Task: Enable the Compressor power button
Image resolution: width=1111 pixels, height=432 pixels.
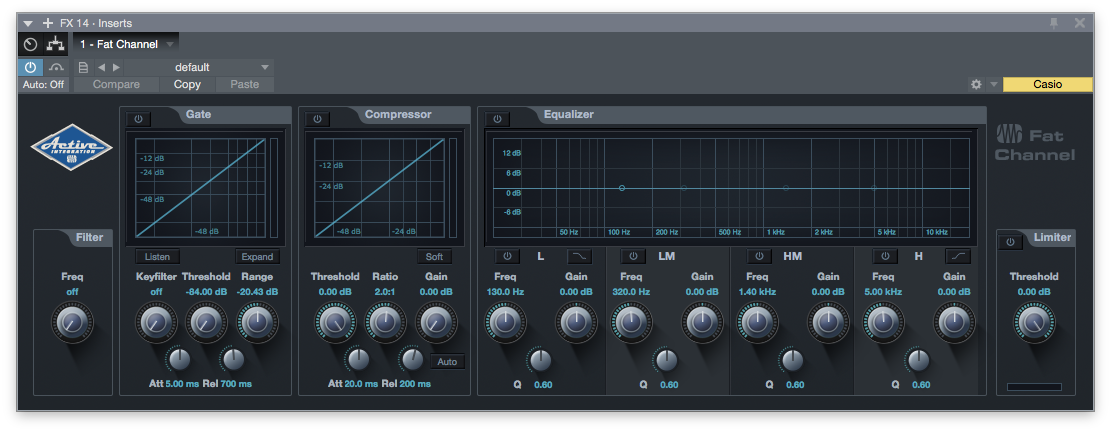Action: [x=317, y=119]
